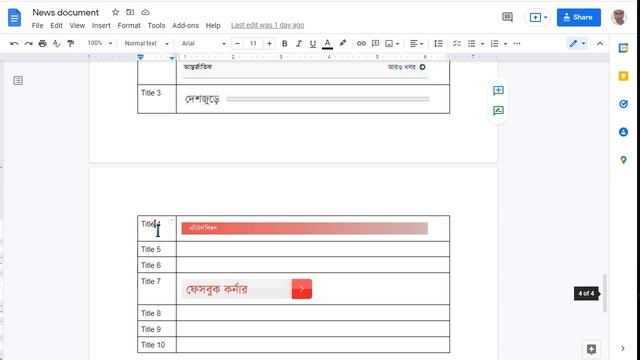This screenshot has width=640, height=360.
Task: Open the Insert menu
Action: tap(101, 25)
